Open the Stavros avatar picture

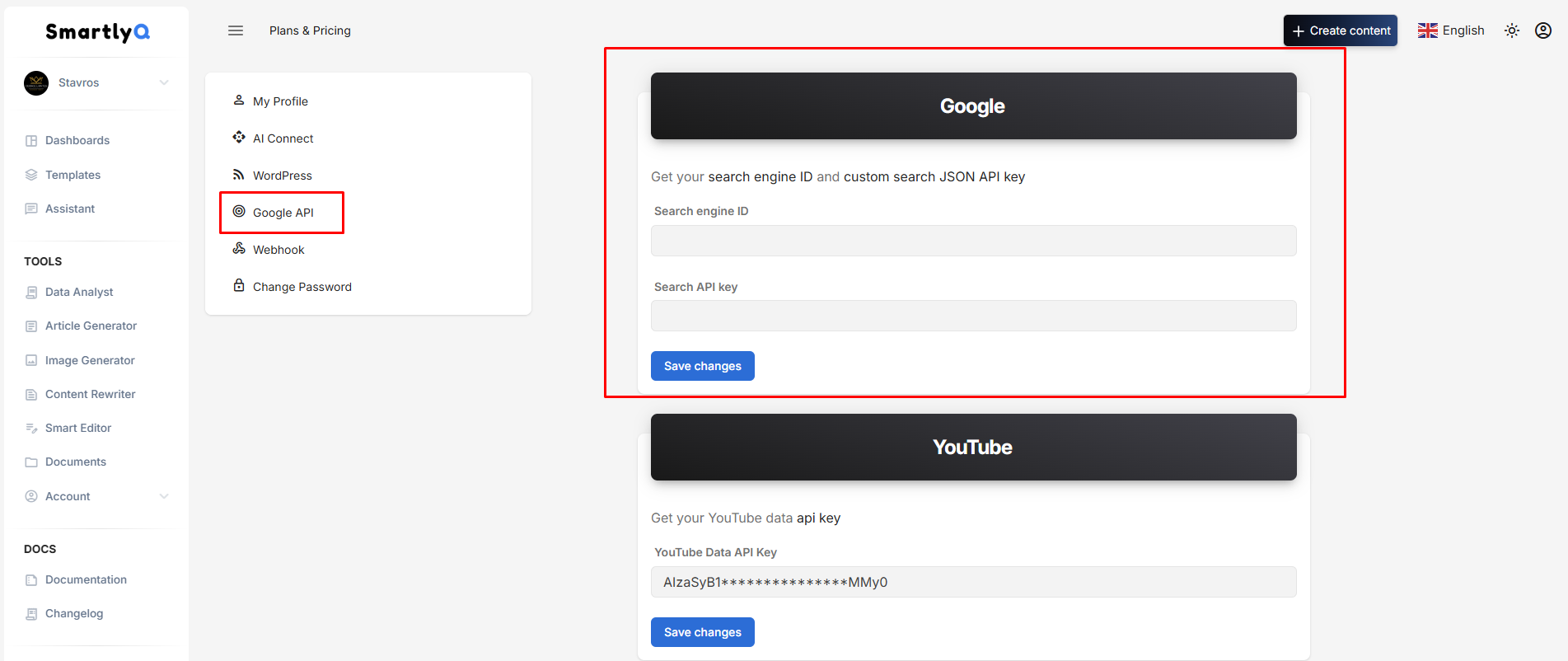36,83
